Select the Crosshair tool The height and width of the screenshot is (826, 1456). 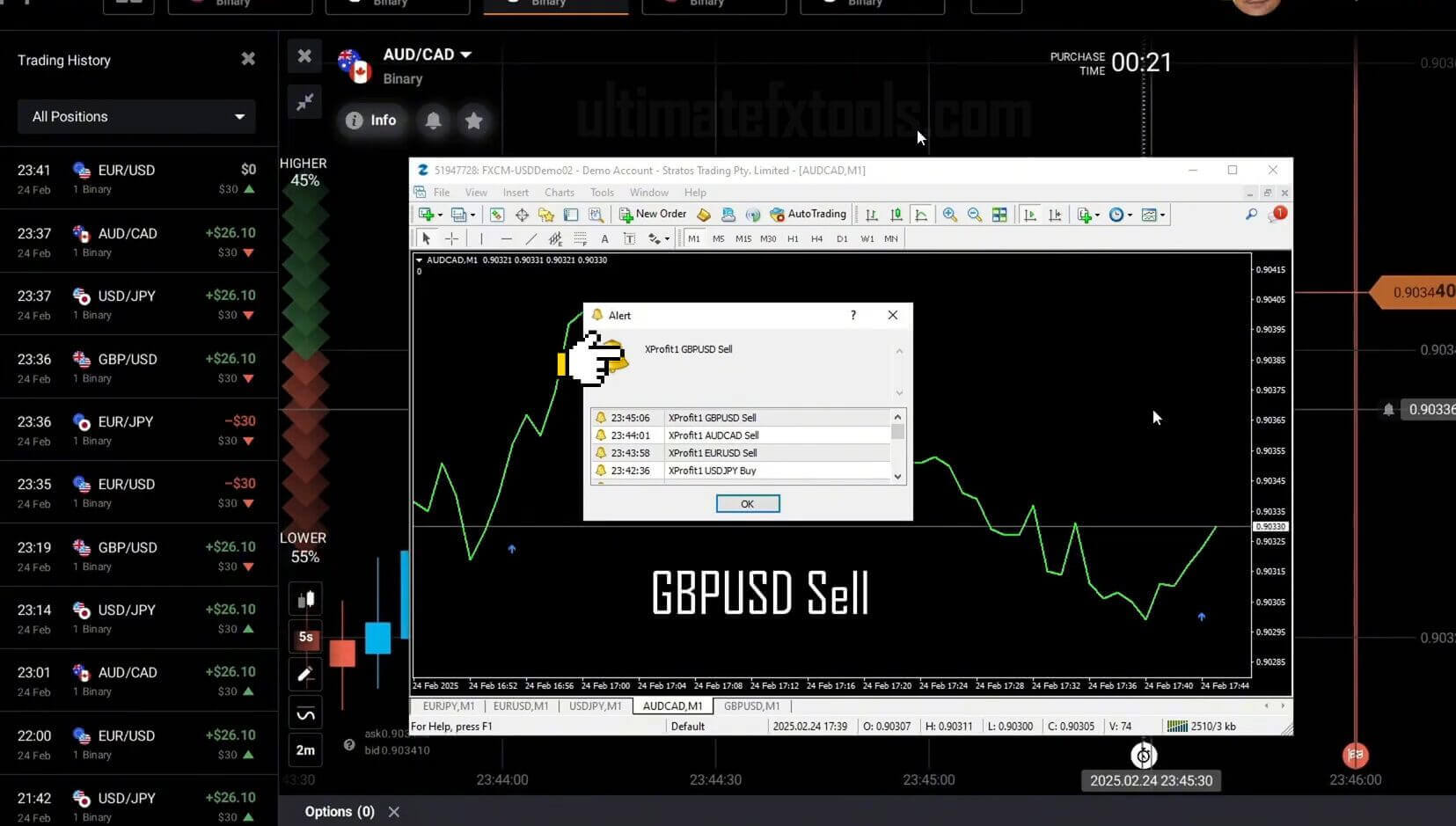[x=452, y=238]
